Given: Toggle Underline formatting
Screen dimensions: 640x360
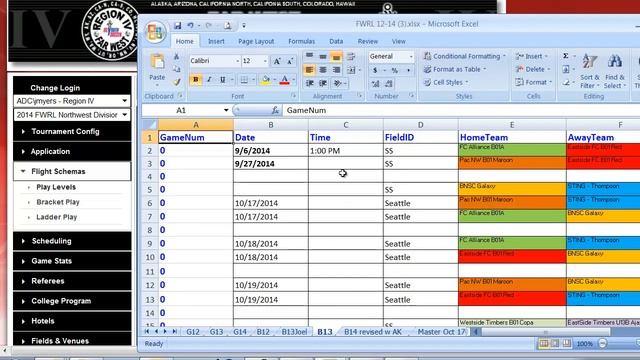Looking at the screenshot, I should coord(222,80).
